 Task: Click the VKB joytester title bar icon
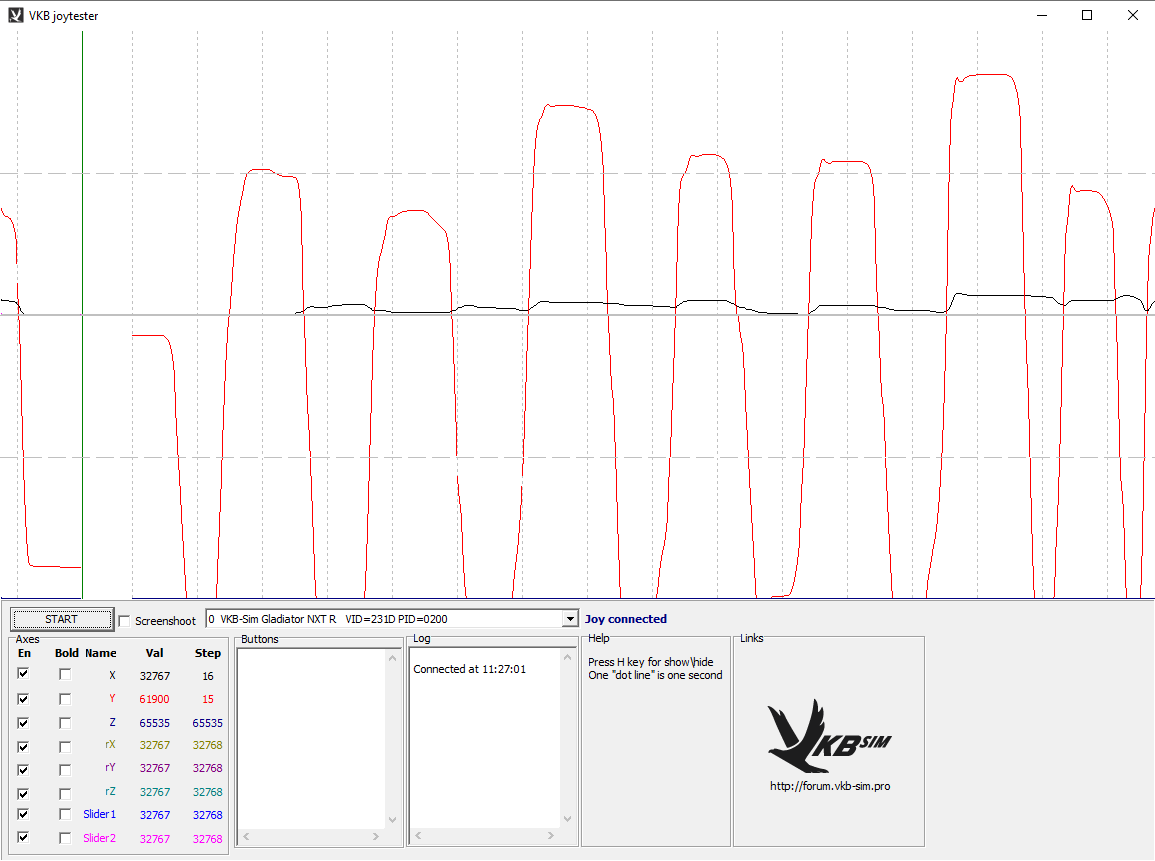[x=16, y=16]
